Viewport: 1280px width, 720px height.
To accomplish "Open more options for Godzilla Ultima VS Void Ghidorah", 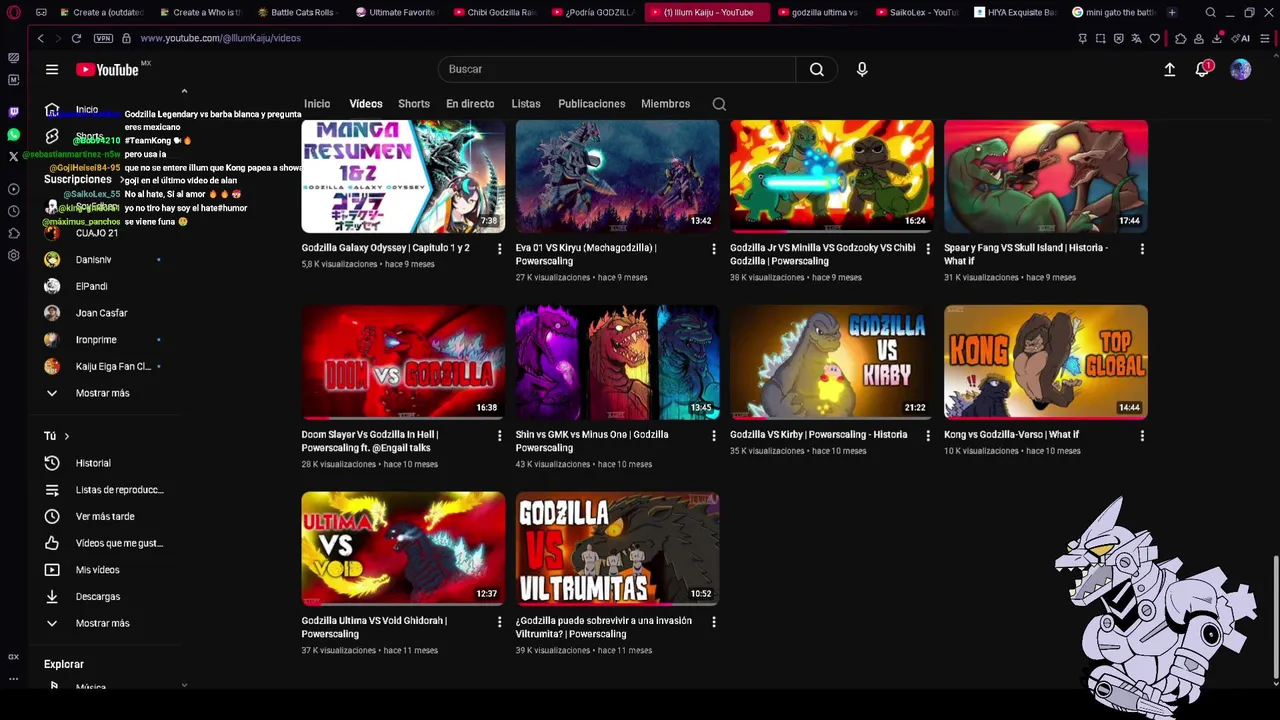I will [499, 622].
